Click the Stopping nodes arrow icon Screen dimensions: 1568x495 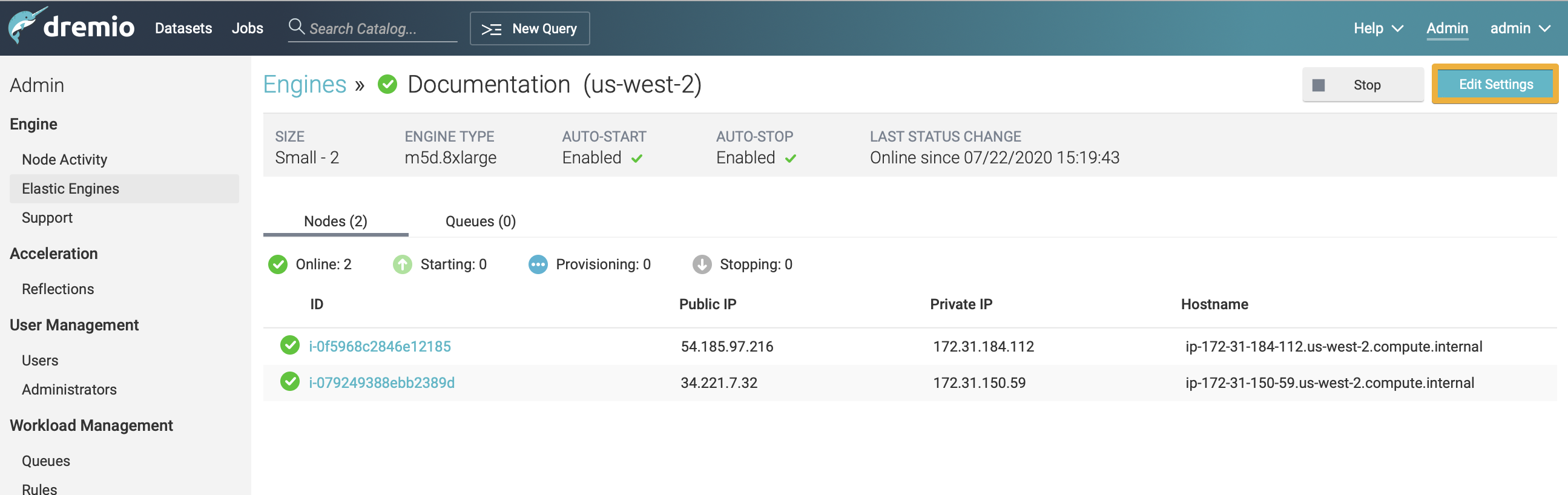(x=702, y=264)
